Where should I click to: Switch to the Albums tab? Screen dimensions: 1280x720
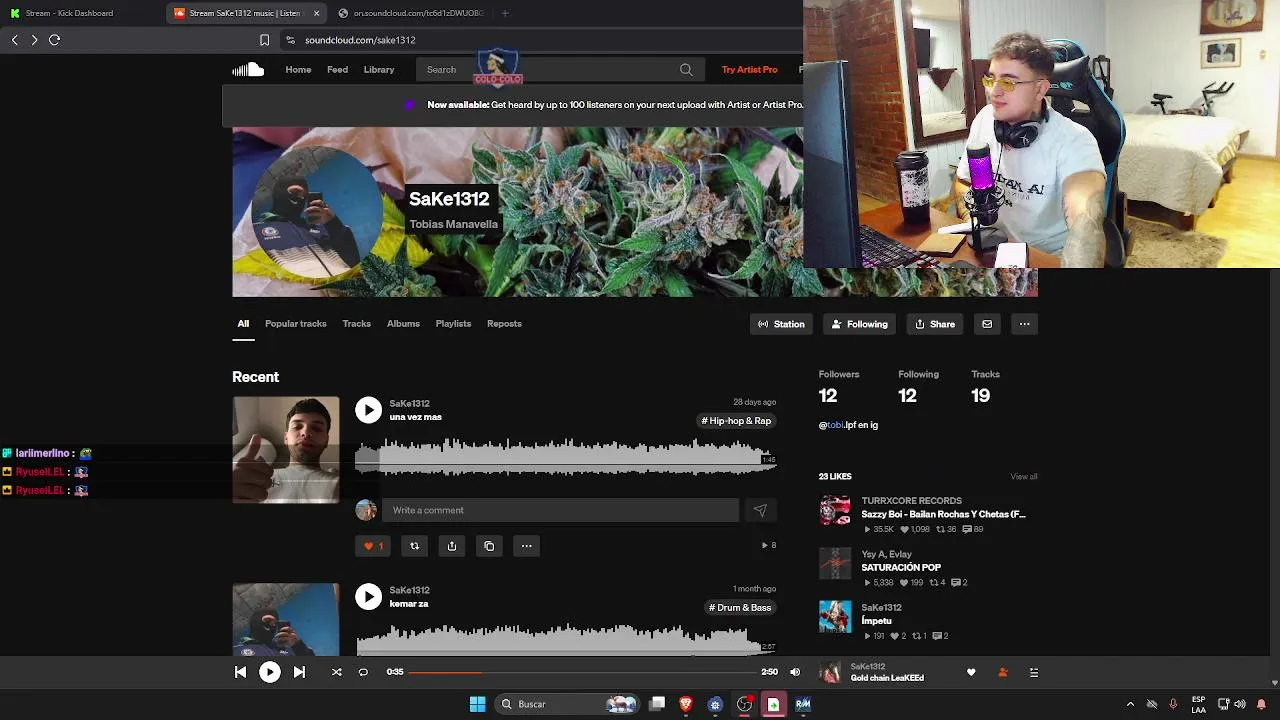tap(403, 324)
